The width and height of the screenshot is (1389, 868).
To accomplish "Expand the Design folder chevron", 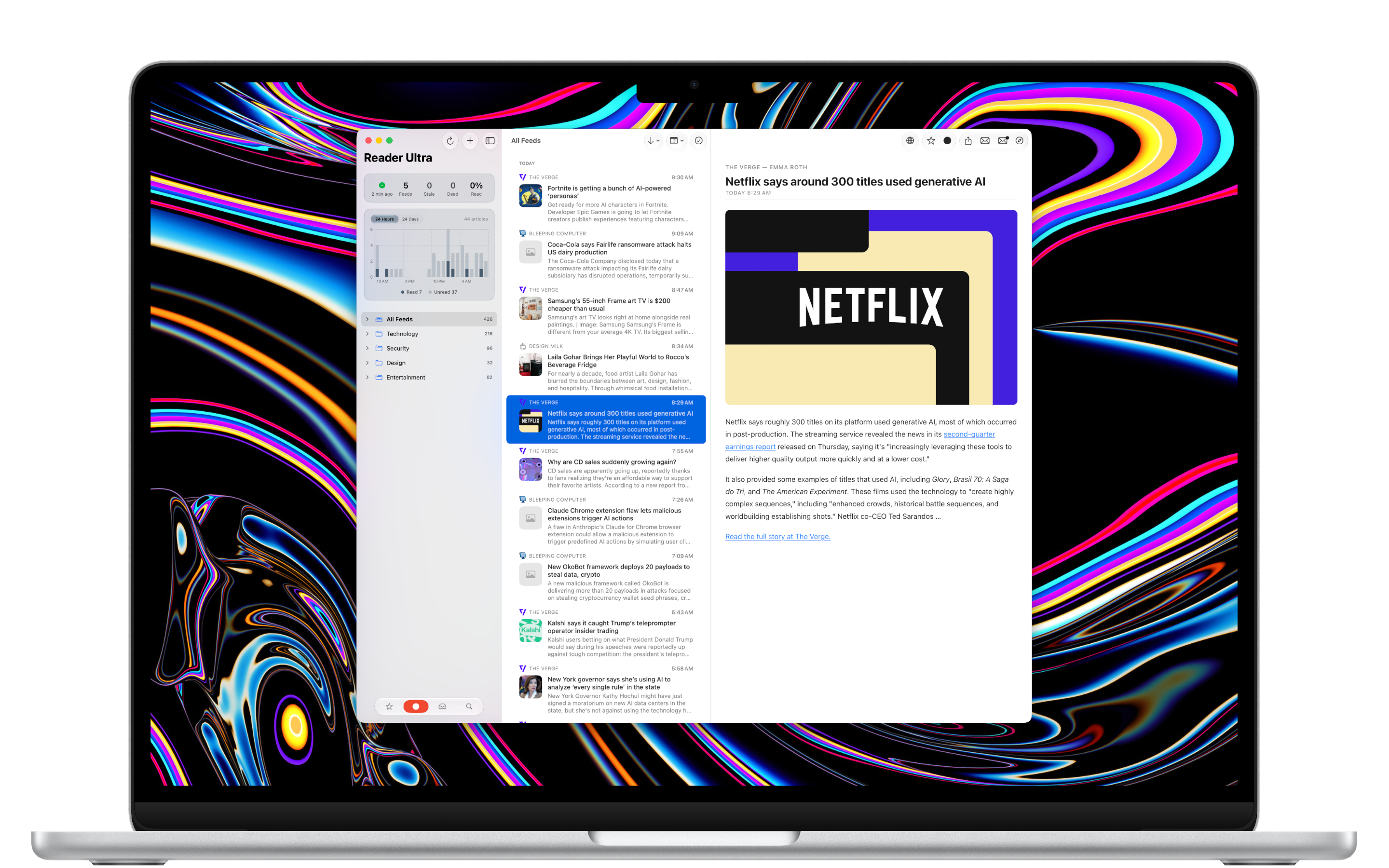I will coord(368,363).
